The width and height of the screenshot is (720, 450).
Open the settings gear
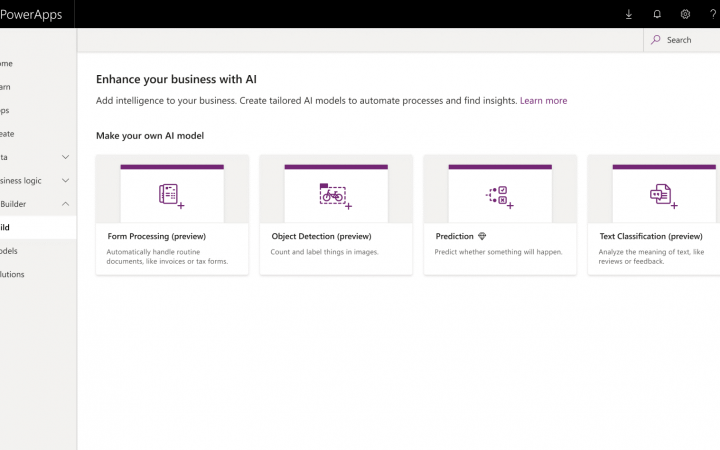click(x=685, y=14)
